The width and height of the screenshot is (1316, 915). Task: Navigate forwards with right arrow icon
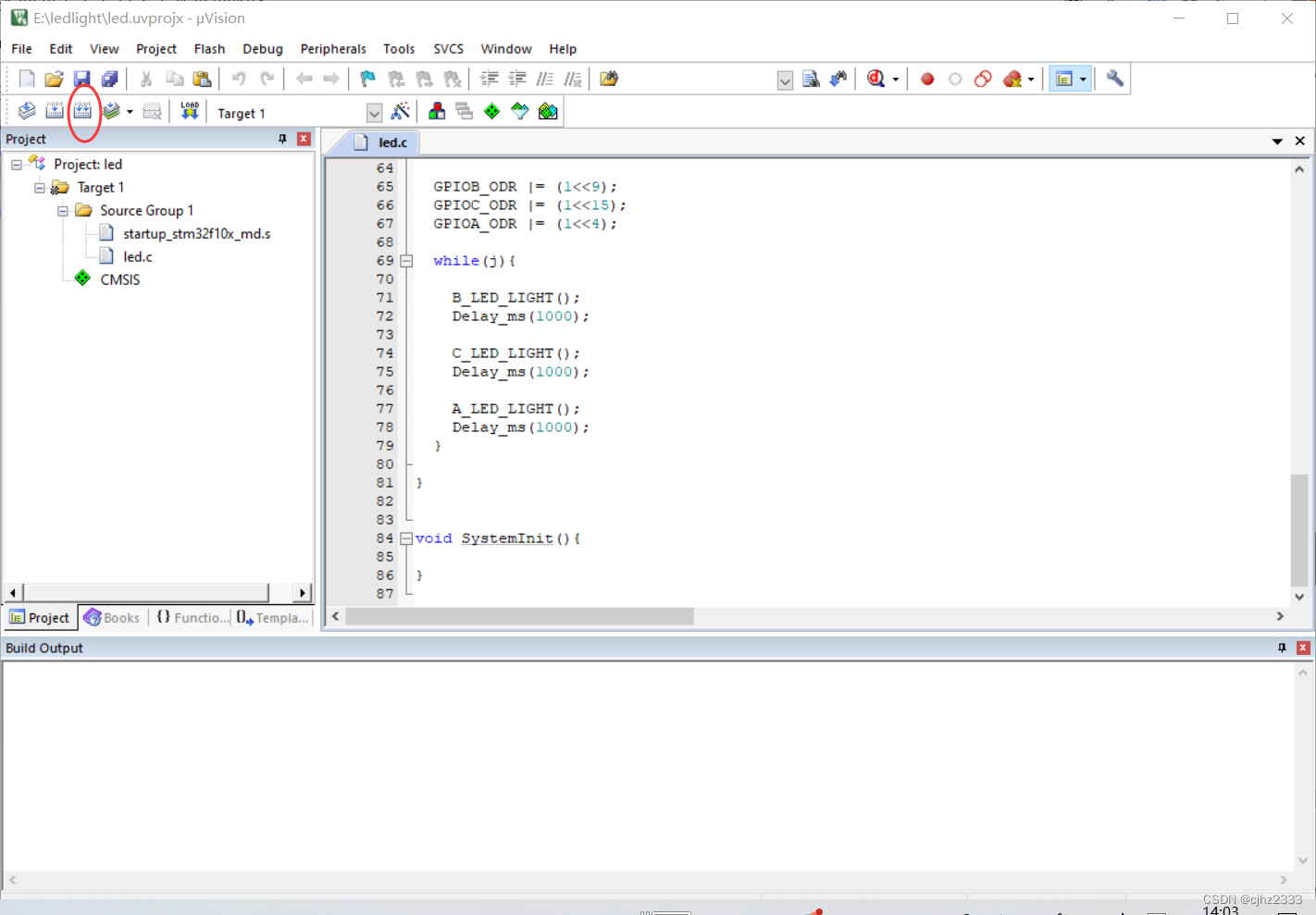(x=331, y=80)
